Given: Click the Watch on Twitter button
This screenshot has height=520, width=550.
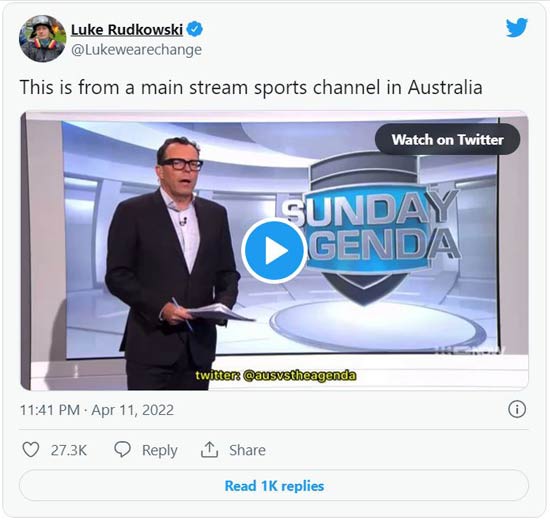Looking at the screenshot, I should (x=447, y=139).
